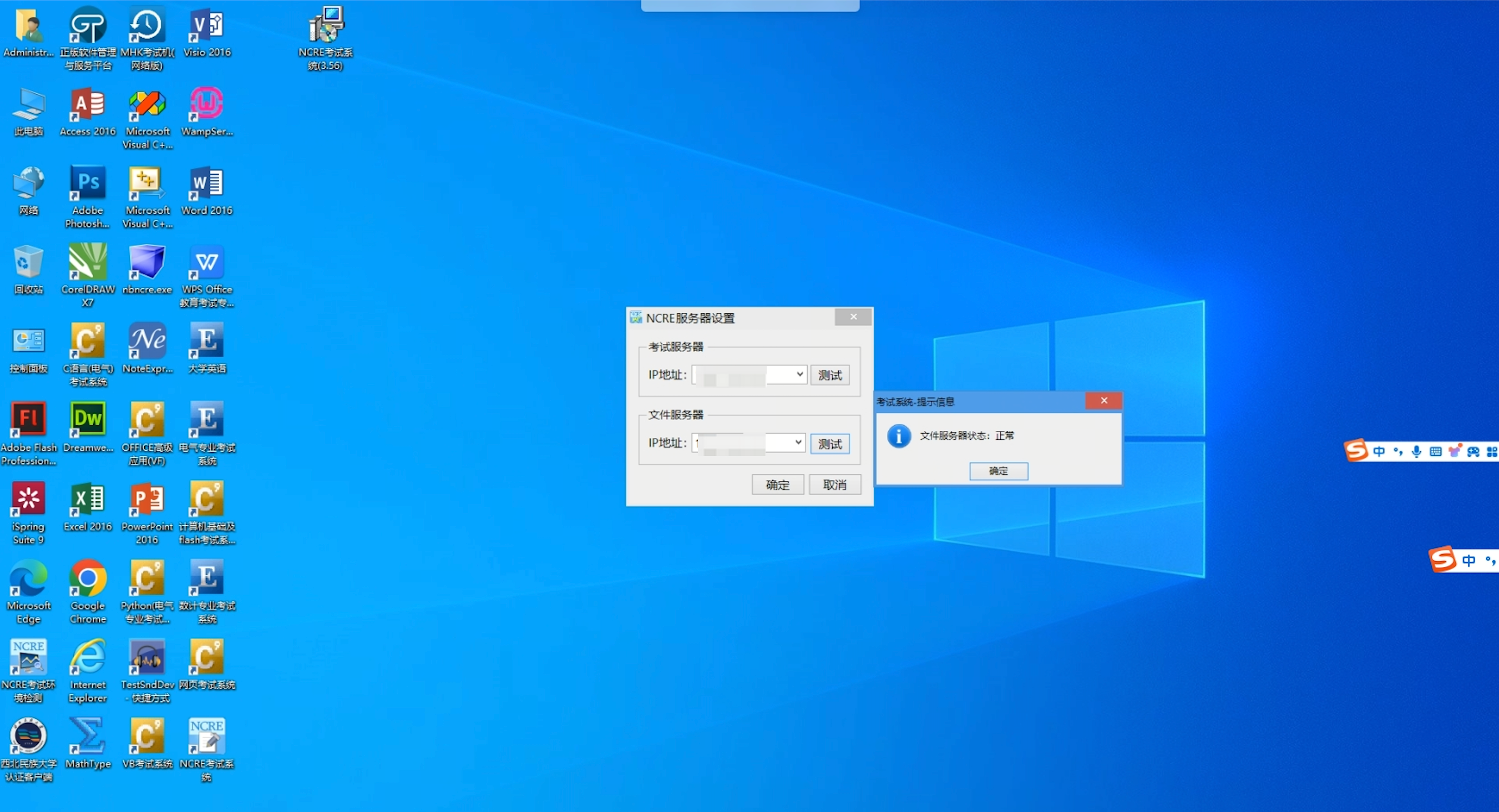Select the CorelDRAW X7 shortcut

[88, 276]
